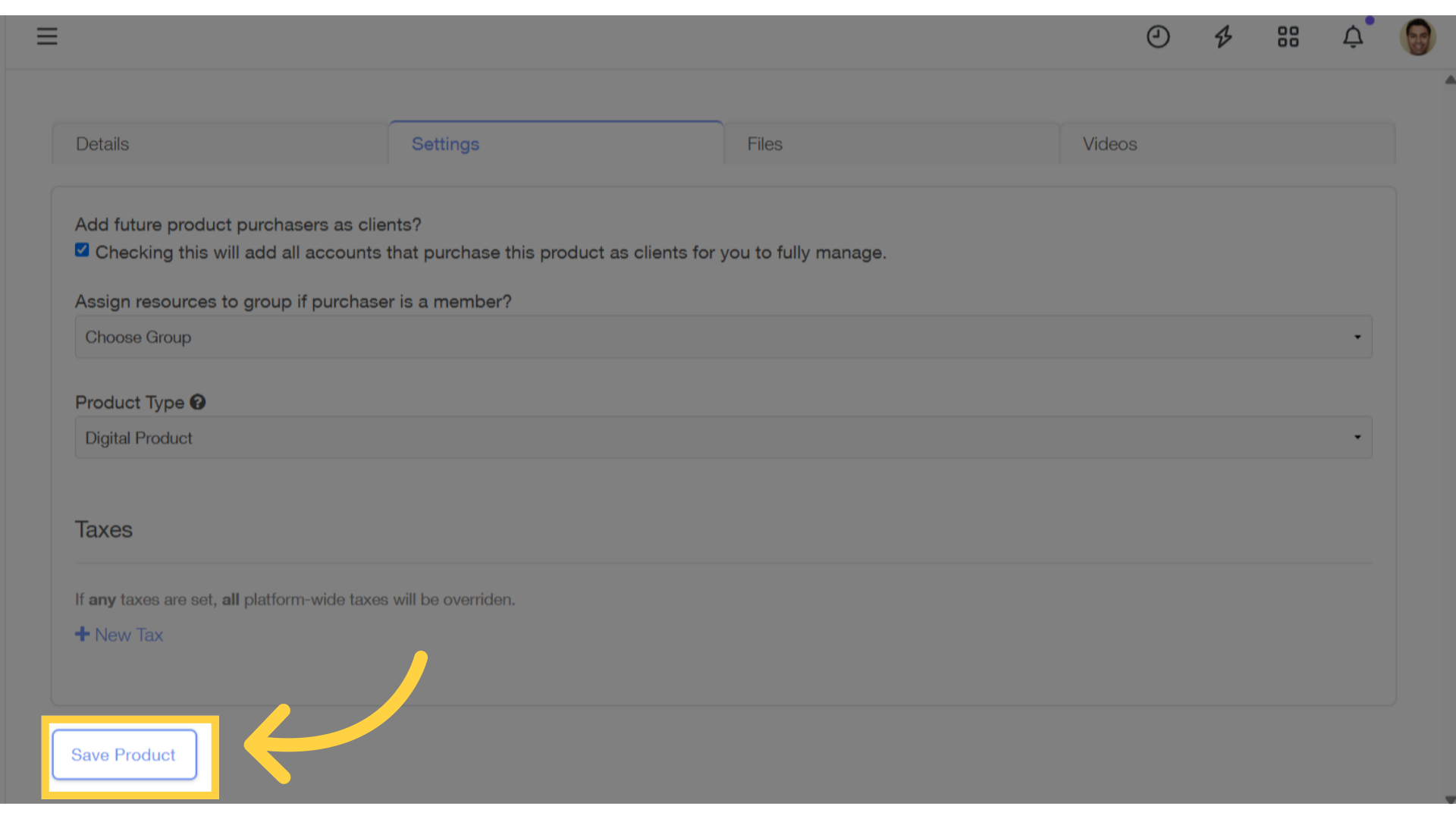Click the Save Product button
The width and height of the screenshot is (1456, 819).
(x=124, y=755)
